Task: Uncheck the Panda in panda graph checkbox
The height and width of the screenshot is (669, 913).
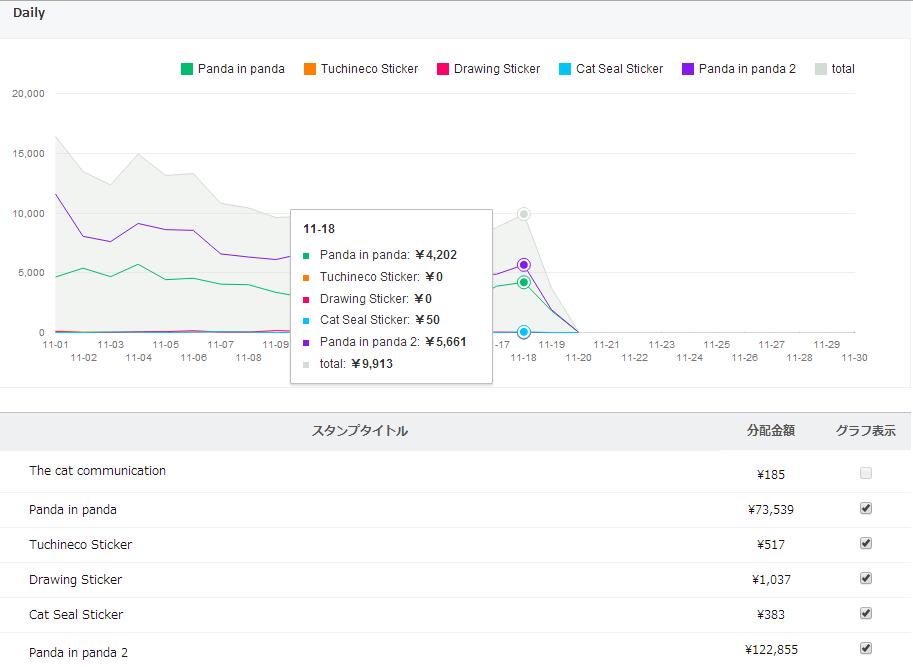Action: [866, 508]
